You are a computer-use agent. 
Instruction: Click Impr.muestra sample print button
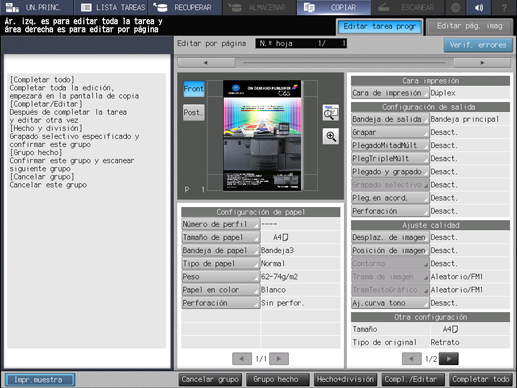(40, 380)
